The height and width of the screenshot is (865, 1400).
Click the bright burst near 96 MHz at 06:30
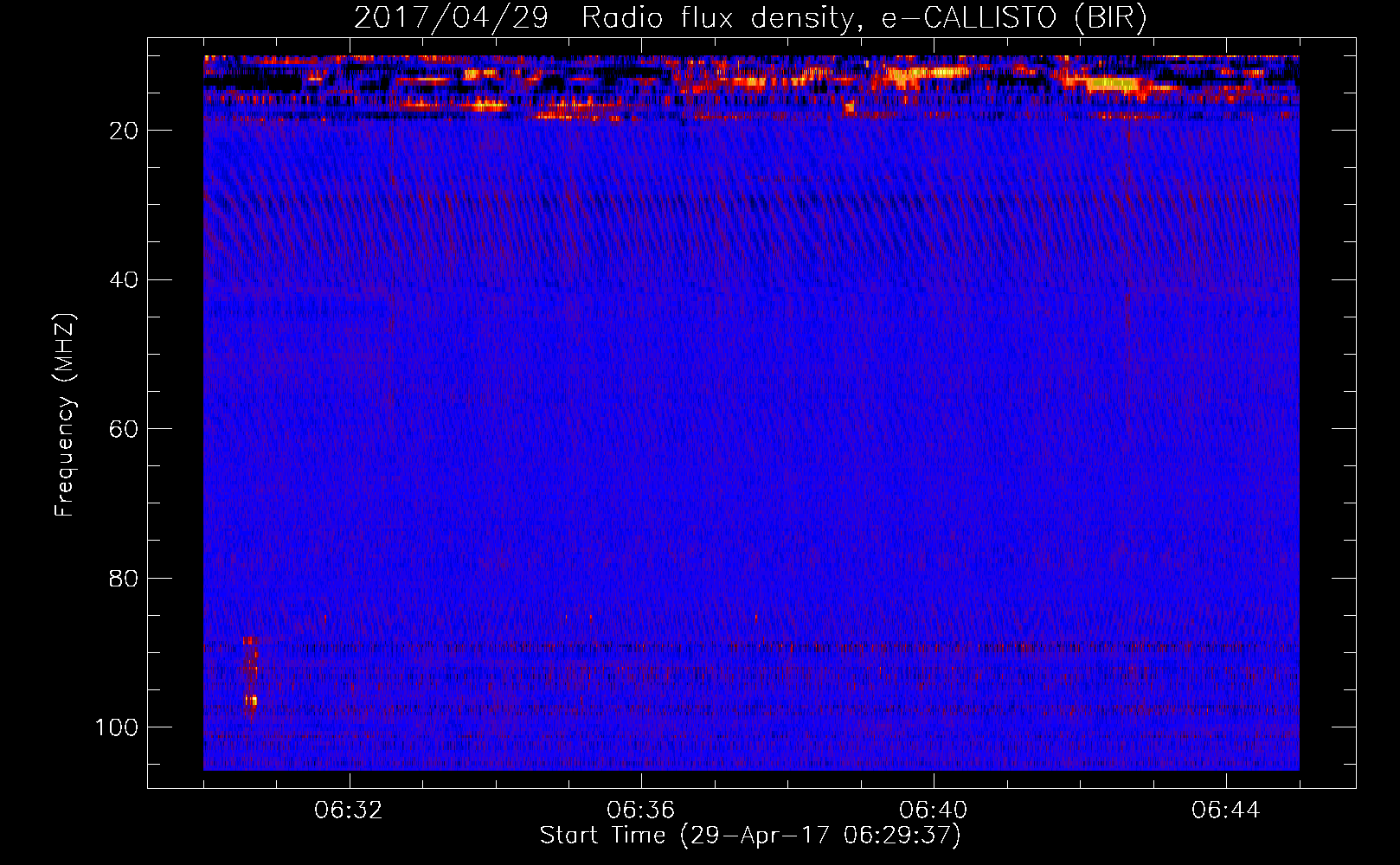point(251,699)
